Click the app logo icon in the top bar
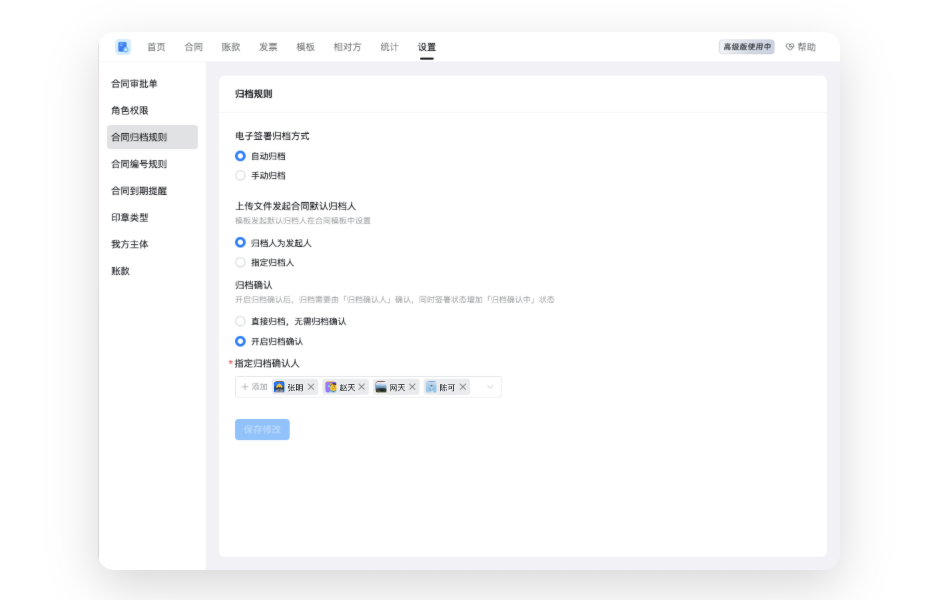The height and width of the screenshot is (600, 936). pyautogui.click(x=123, y=47)
